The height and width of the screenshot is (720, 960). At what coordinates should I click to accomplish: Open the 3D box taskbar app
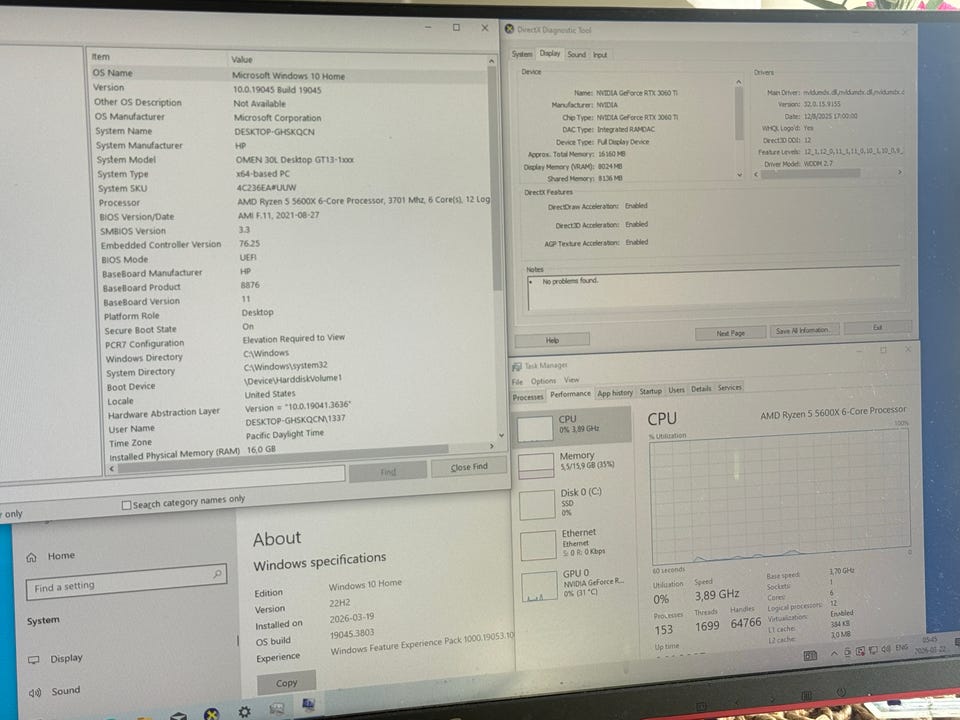(x=178, y=715)
